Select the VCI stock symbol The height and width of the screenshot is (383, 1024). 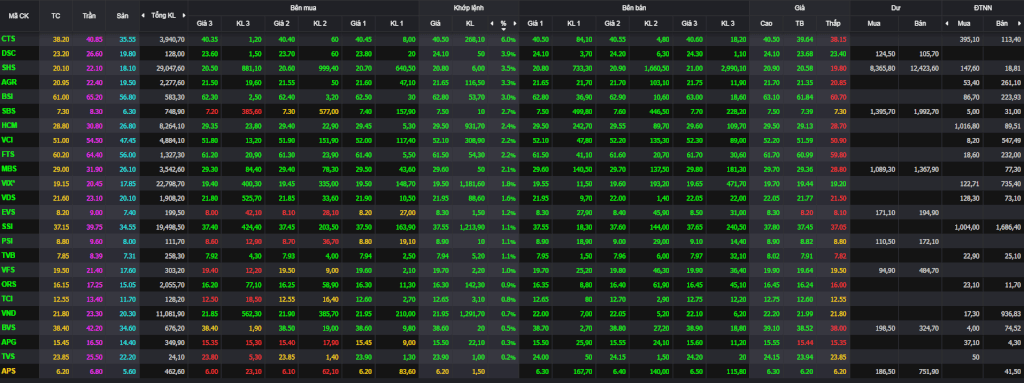8,139
